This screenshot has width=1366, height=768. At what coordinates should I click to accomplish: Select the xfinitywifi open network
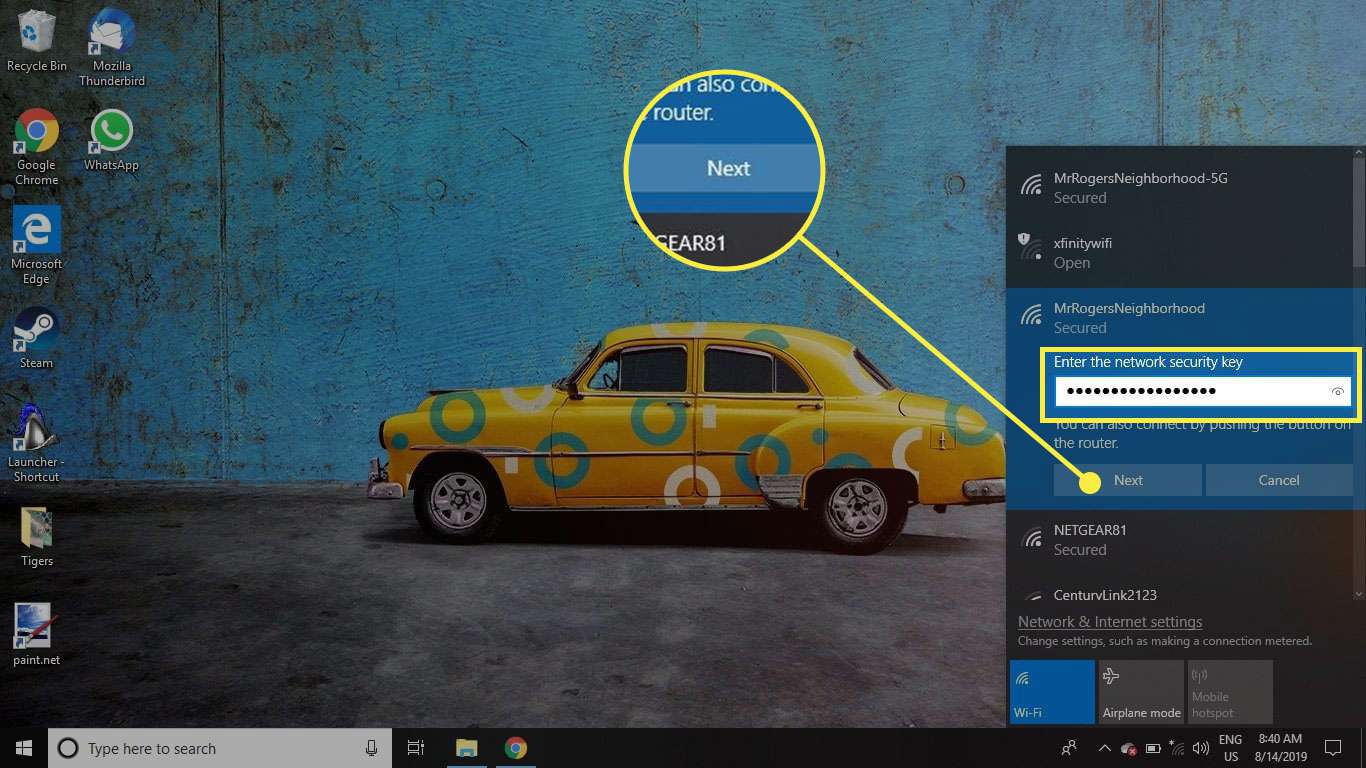(1178, 253)
